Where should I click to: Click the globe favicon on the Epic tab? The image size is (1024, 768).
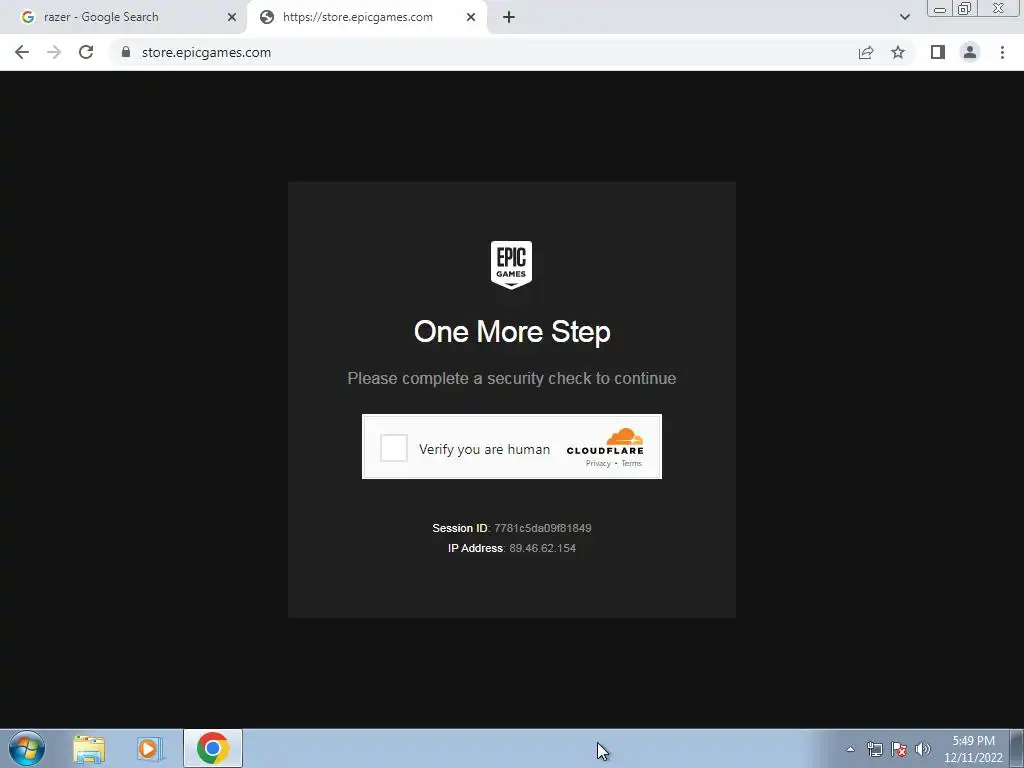(266, 17)
